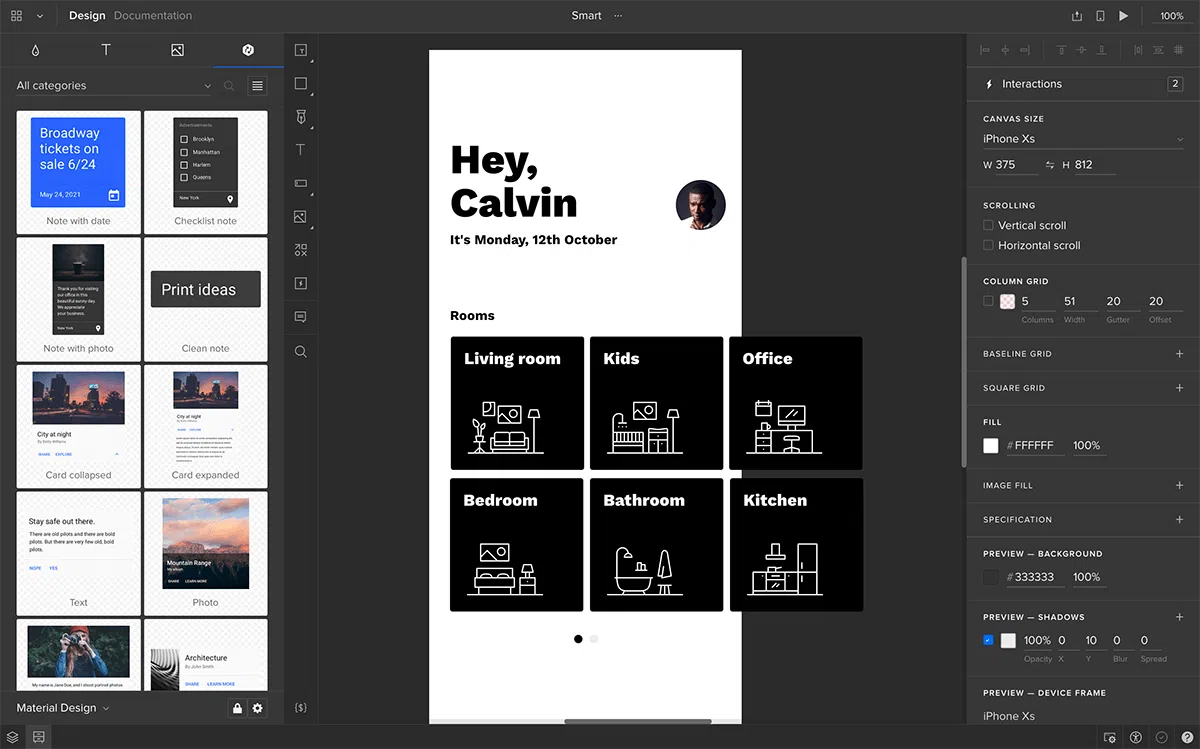Switch to the Documentation tab
1200x749 pixels.
[153, 16]
